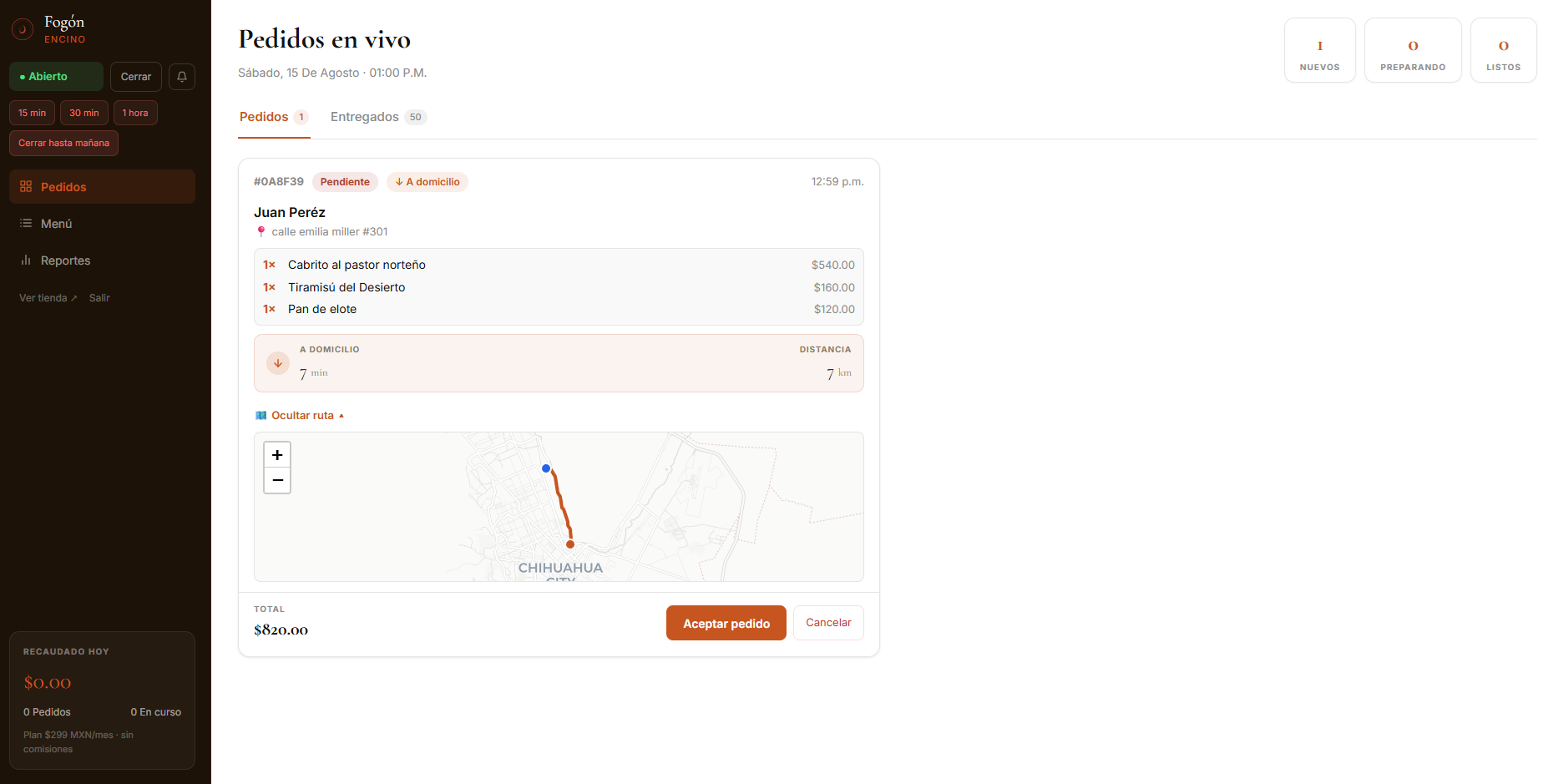Open Ver tienda link

48,298
